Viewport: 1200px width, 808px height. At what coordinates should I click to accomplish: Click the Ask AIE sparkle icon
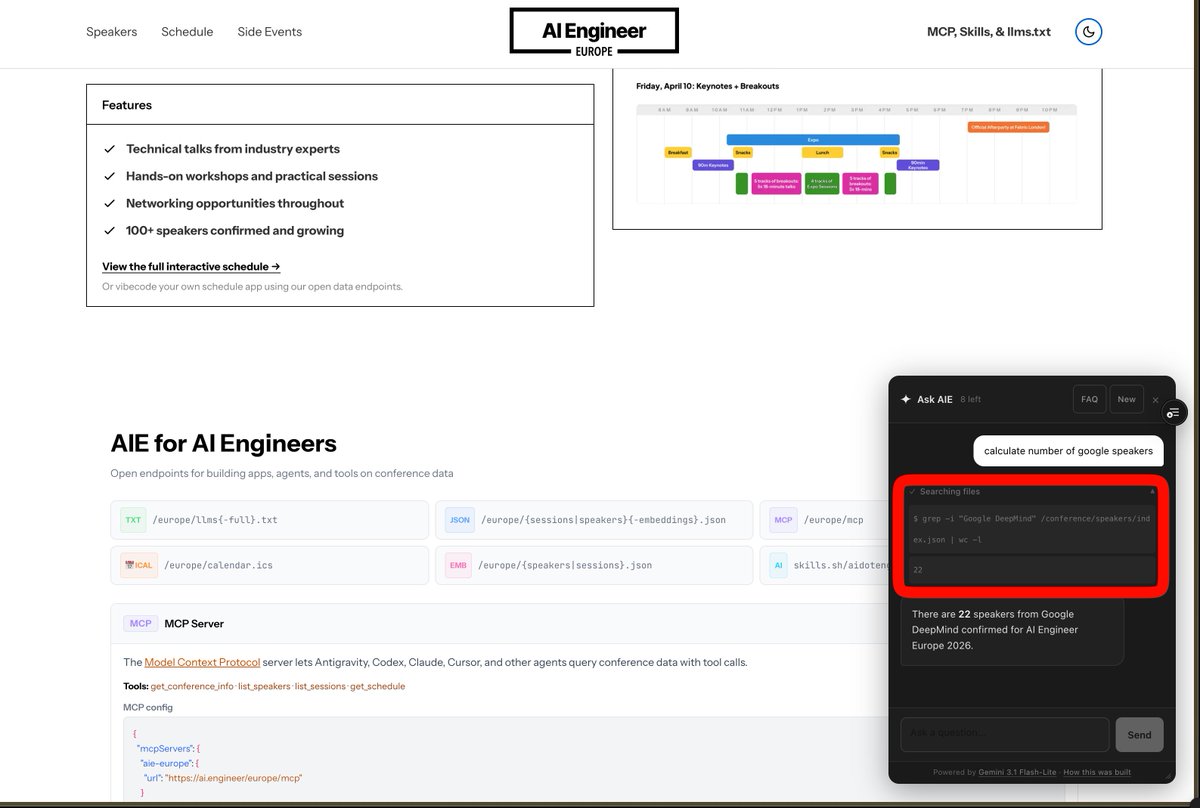click(905, 399)
